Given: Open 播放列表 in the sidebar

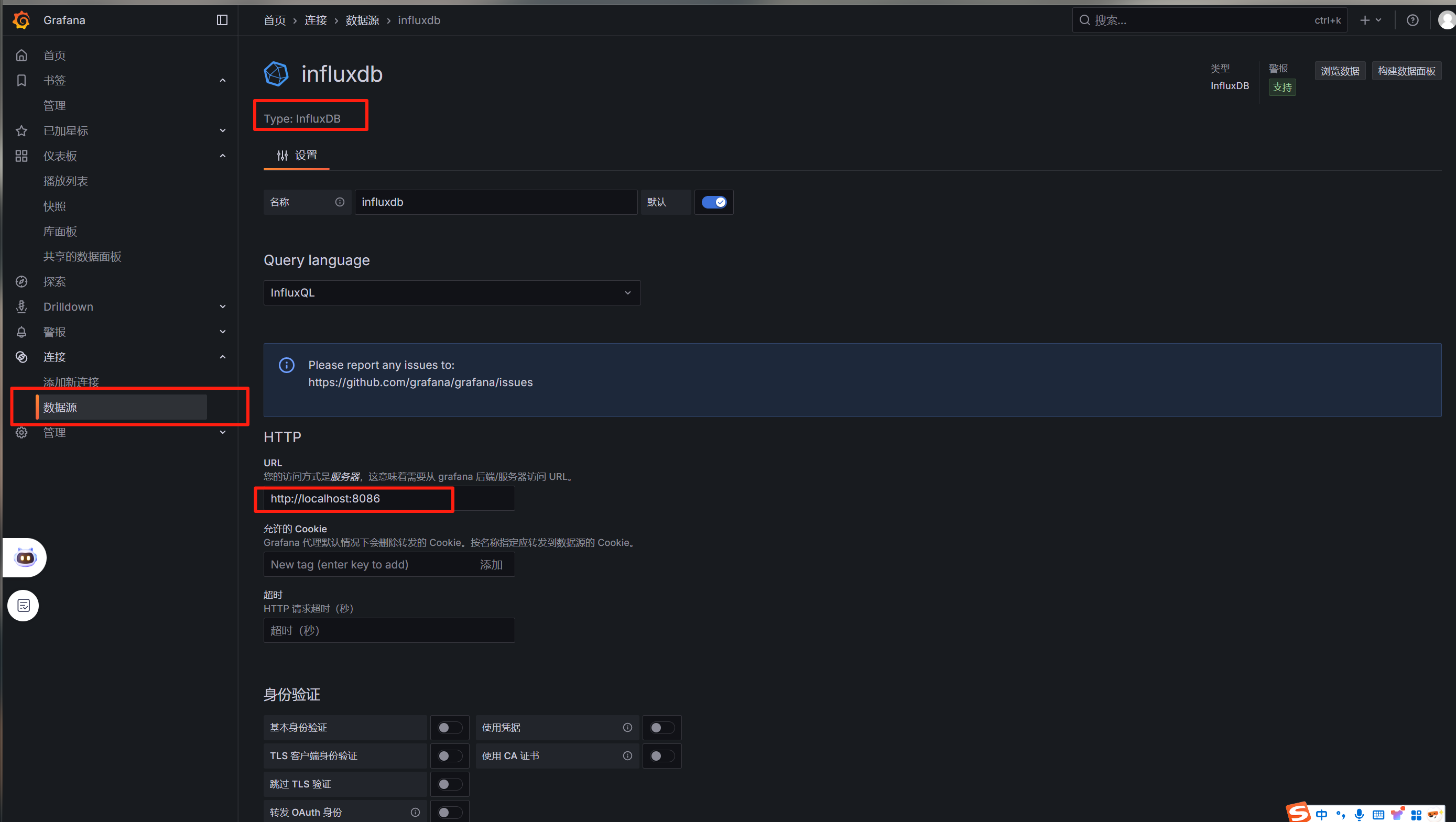Looking at the screenshot, I should (66, 181).
